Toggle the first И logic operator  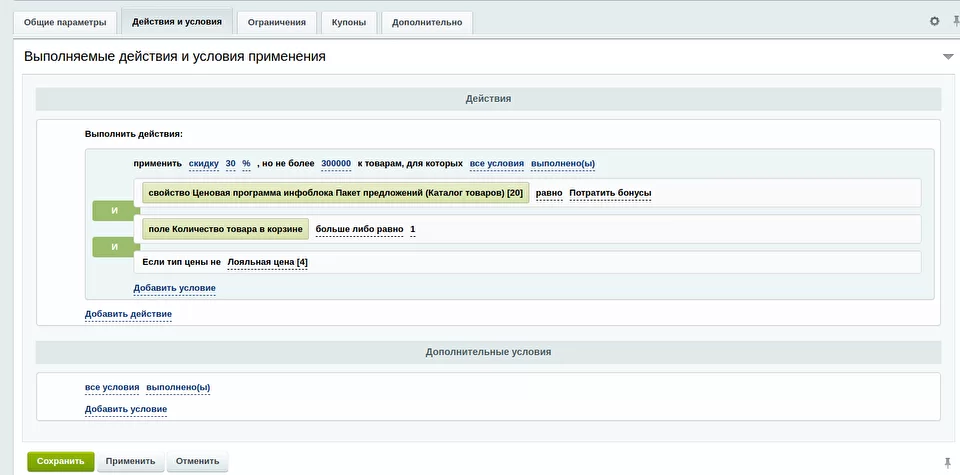(x=114, y=211)
